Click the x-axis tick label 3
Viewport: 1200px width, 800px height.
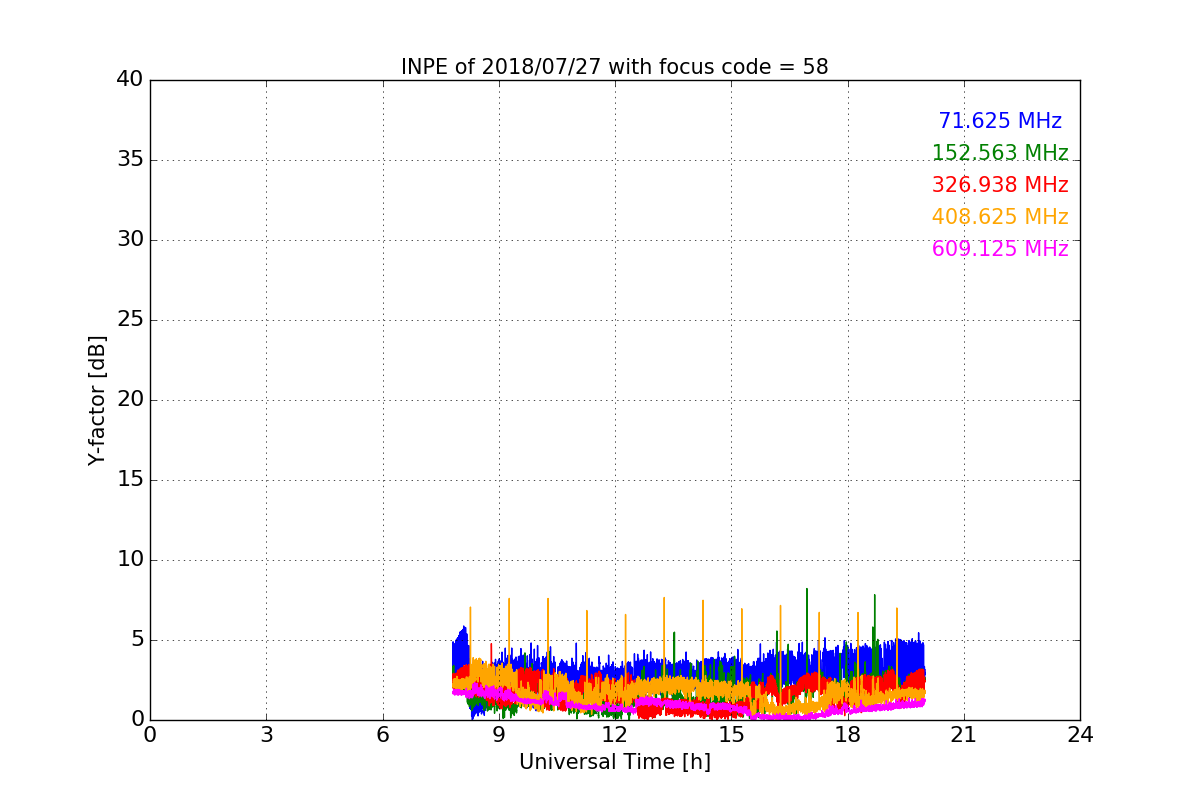tap(266, 735)
